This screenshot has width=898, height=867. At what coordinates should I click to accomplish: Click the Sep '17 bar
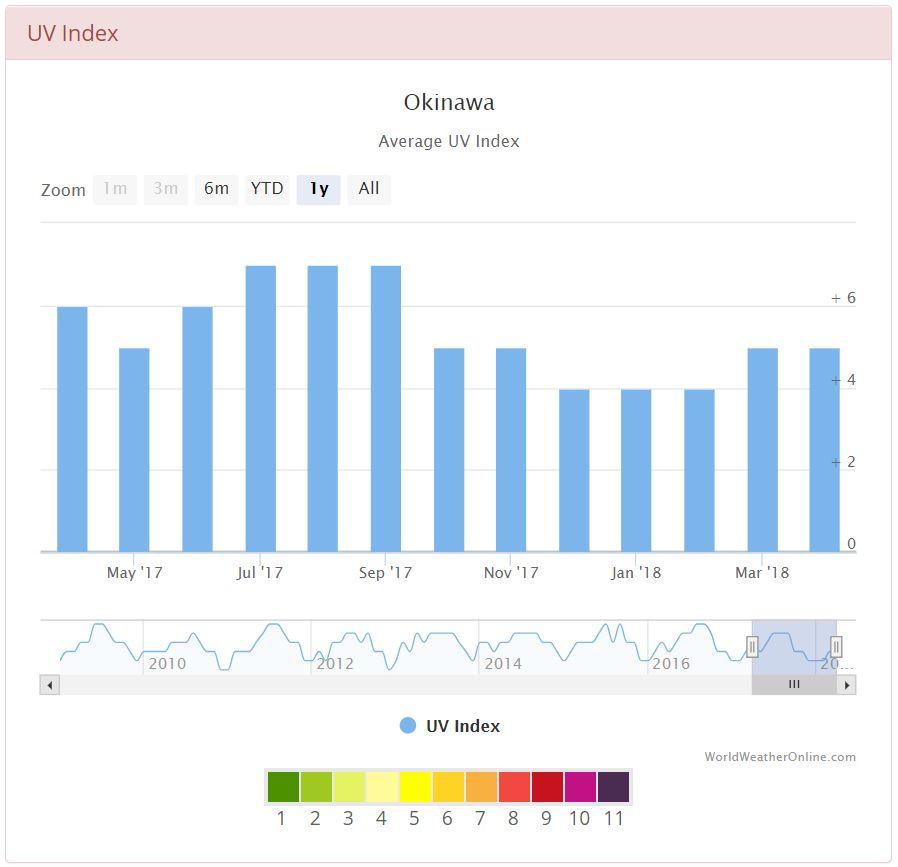click(x=386, y=409)
